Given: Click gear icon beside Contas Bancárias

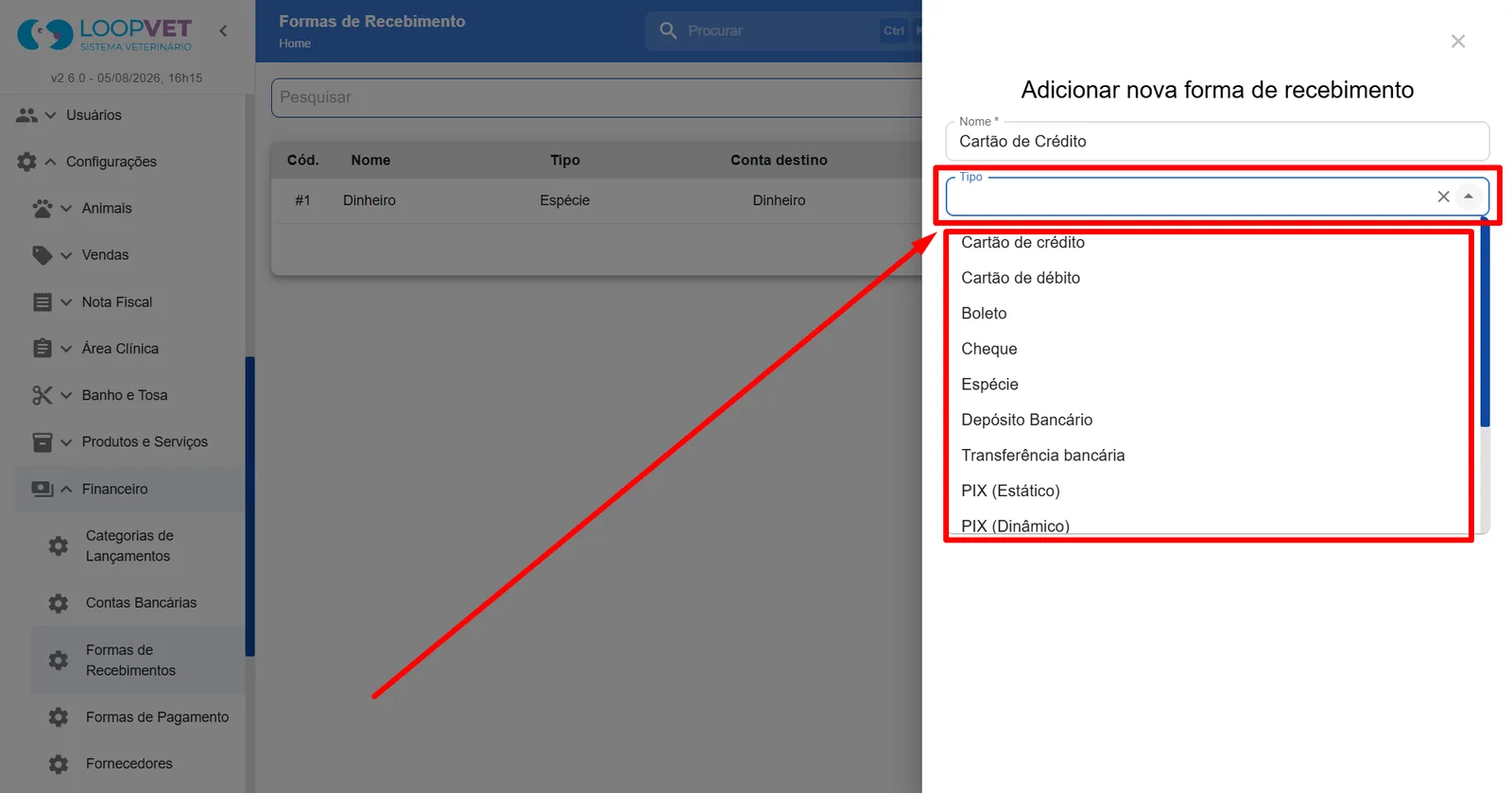Looking at the screenshot, I should tap(59, 603).
